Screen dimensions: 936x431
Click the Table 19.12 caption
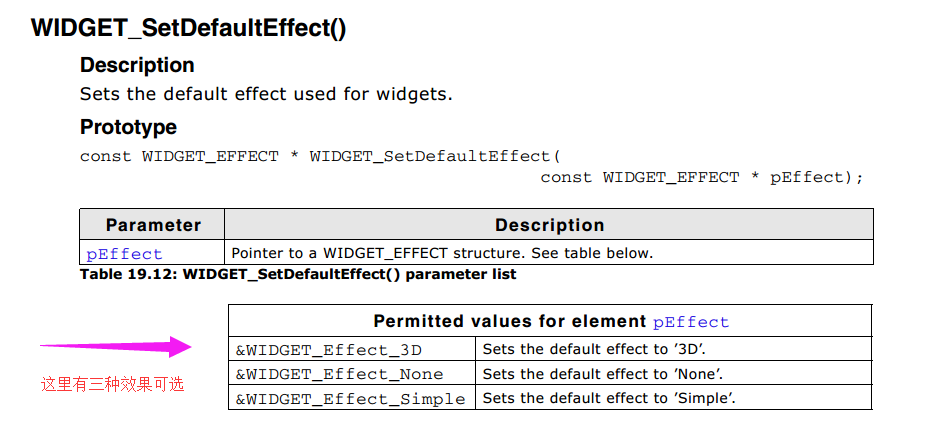click(x=298, y=275)
